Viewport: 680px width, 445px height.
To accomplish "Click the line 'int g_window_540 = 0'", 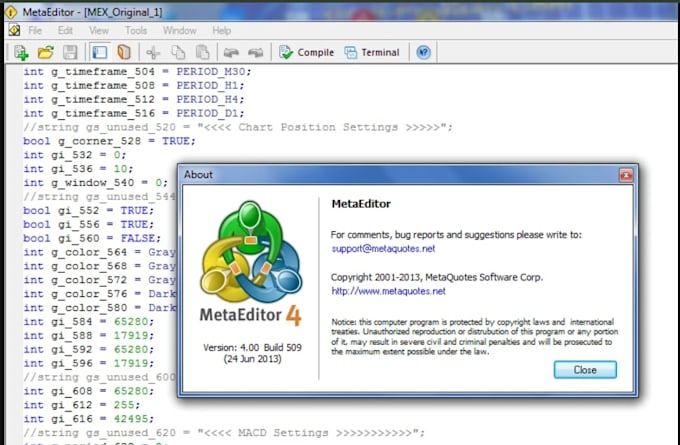I will (95, 183).
